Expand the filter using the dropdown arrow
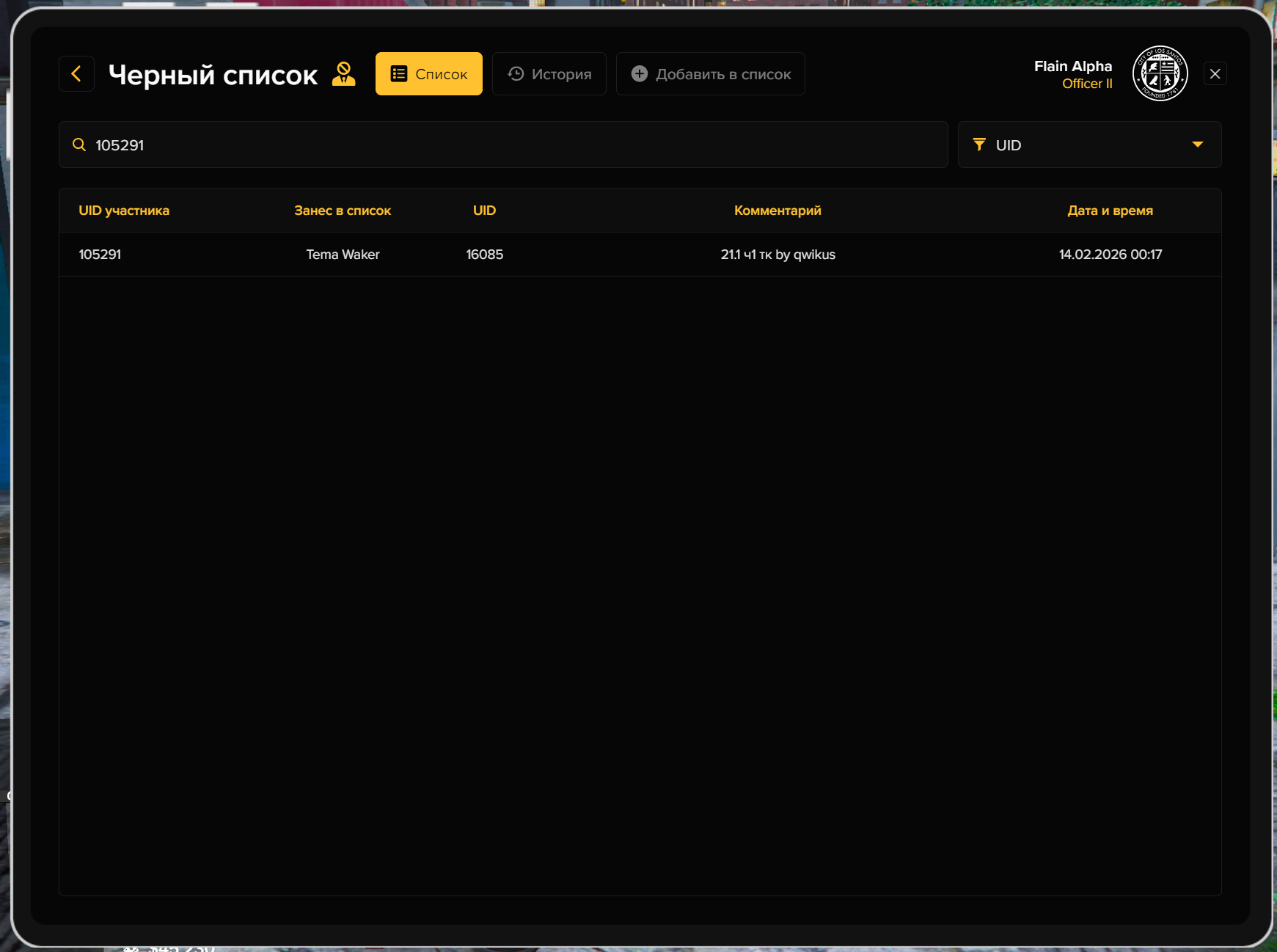Viewport: 1277px width, 952px height. (1198, 144)
